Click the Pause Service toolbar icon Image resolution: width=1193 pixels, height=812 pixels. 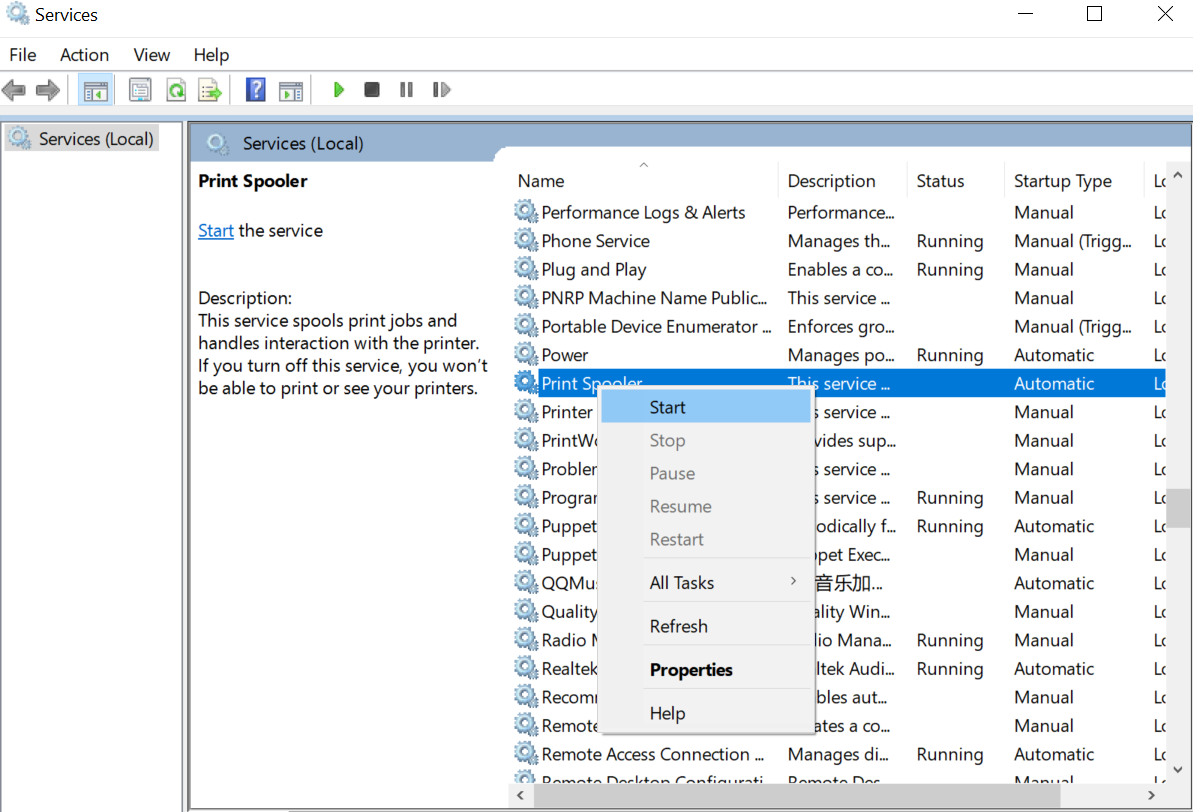click(406, 89)
